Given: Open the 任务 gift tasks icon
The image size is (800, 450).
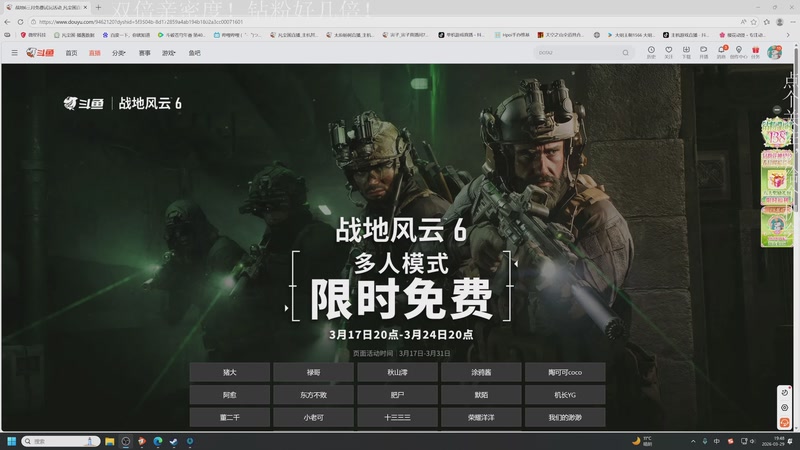Looking at the screenshot, I should pyautogui.click(x=756, y=52).
